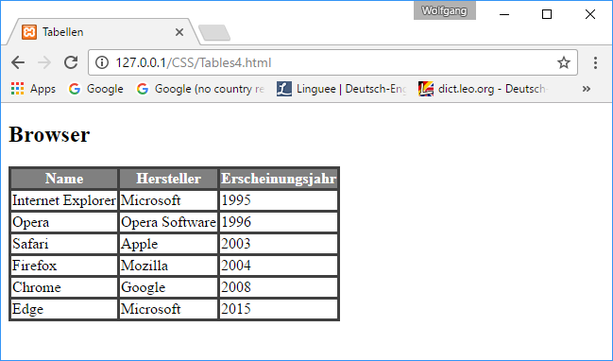613x361 pixels.
Task: Open the Google (no country re bookmark
Action: 201,89
